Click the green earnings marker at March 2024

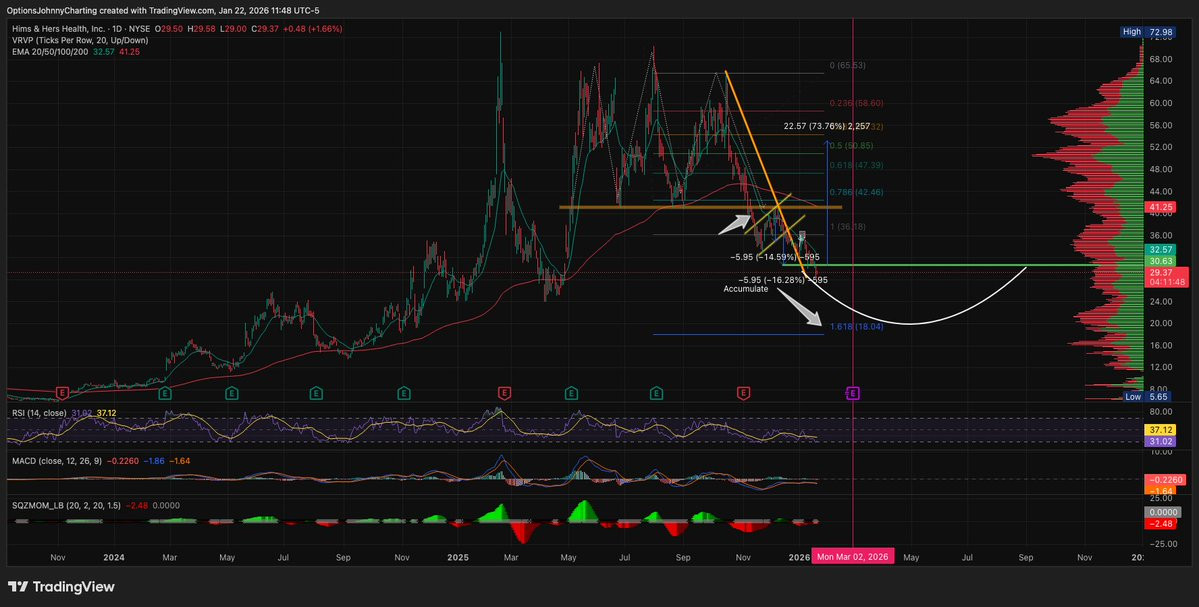tap(164, 393)
